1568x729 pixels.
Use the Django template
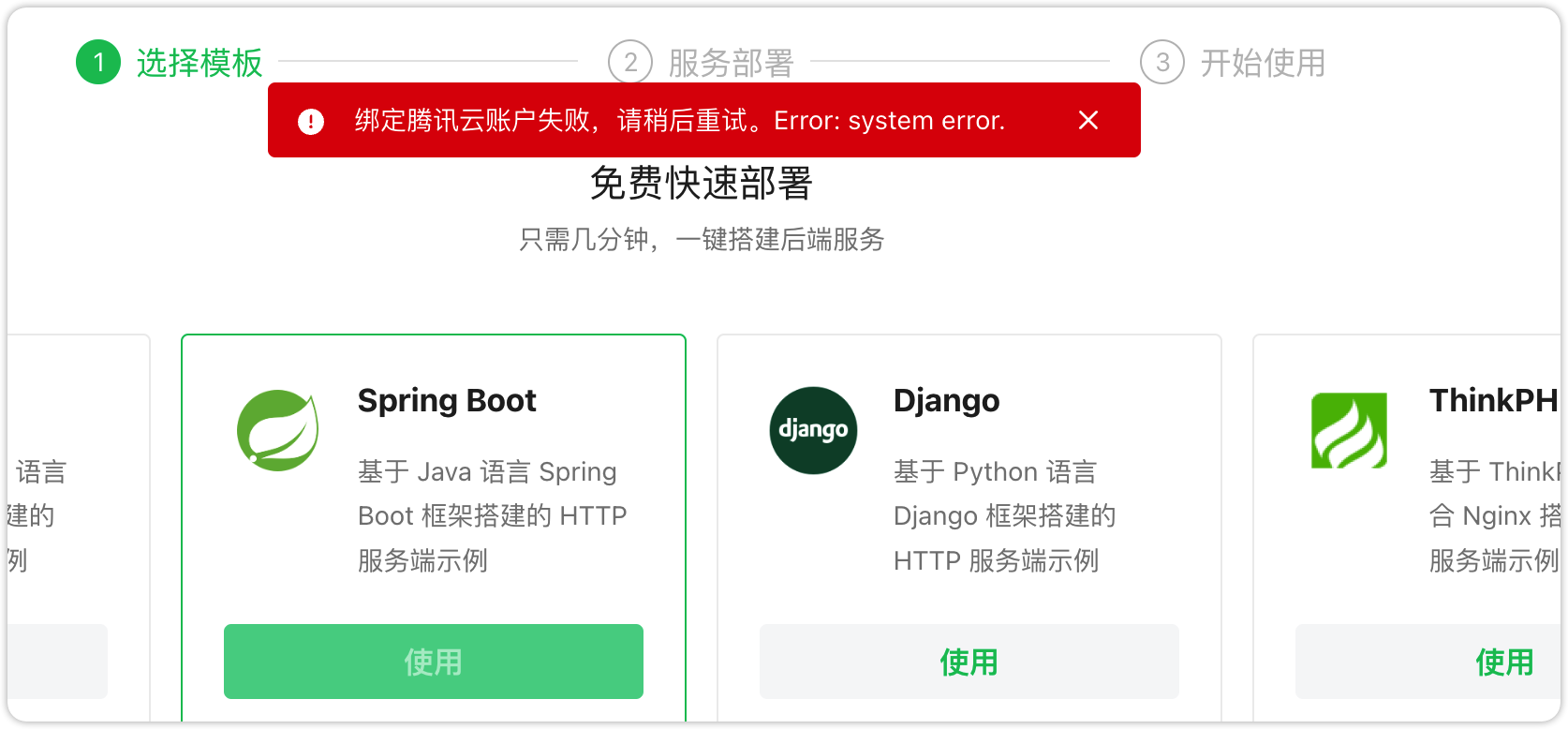coord(969,662)
